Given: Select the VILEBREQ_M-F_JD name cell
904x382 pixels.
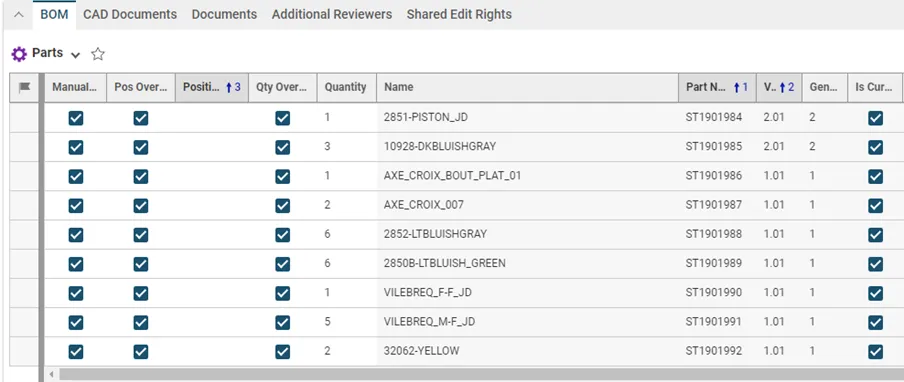Looking at the screenshot, I should [528, 322].
